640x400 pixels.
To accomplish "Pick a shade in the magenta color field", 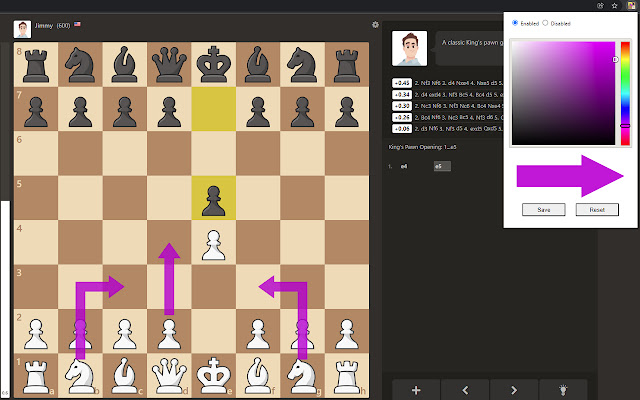I will [563, 93].
